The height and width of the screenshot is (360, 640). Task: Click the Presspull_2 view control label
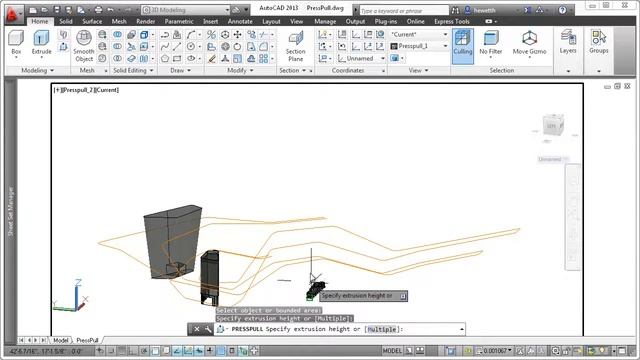point(78,90)
